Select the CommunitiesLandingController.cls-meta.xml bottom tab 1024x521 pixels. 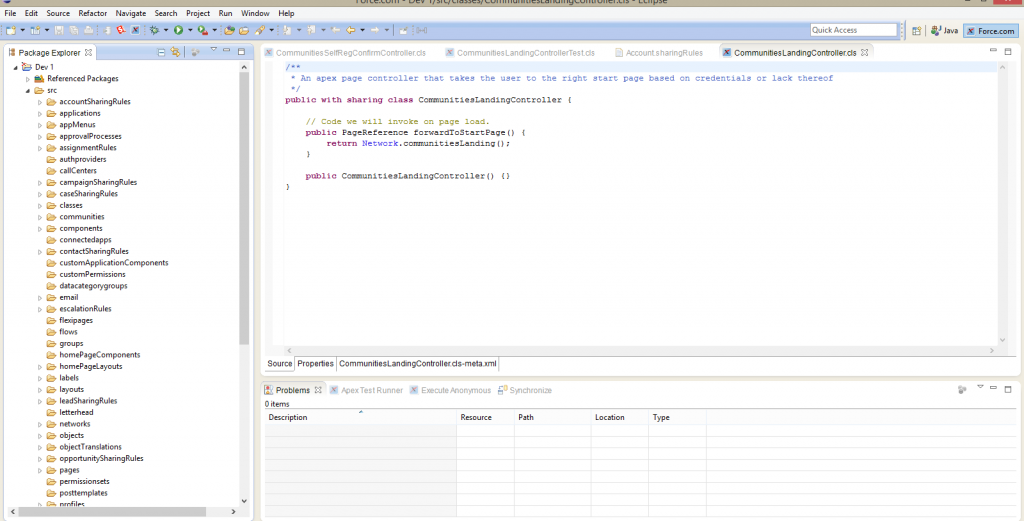click(417, 363)
